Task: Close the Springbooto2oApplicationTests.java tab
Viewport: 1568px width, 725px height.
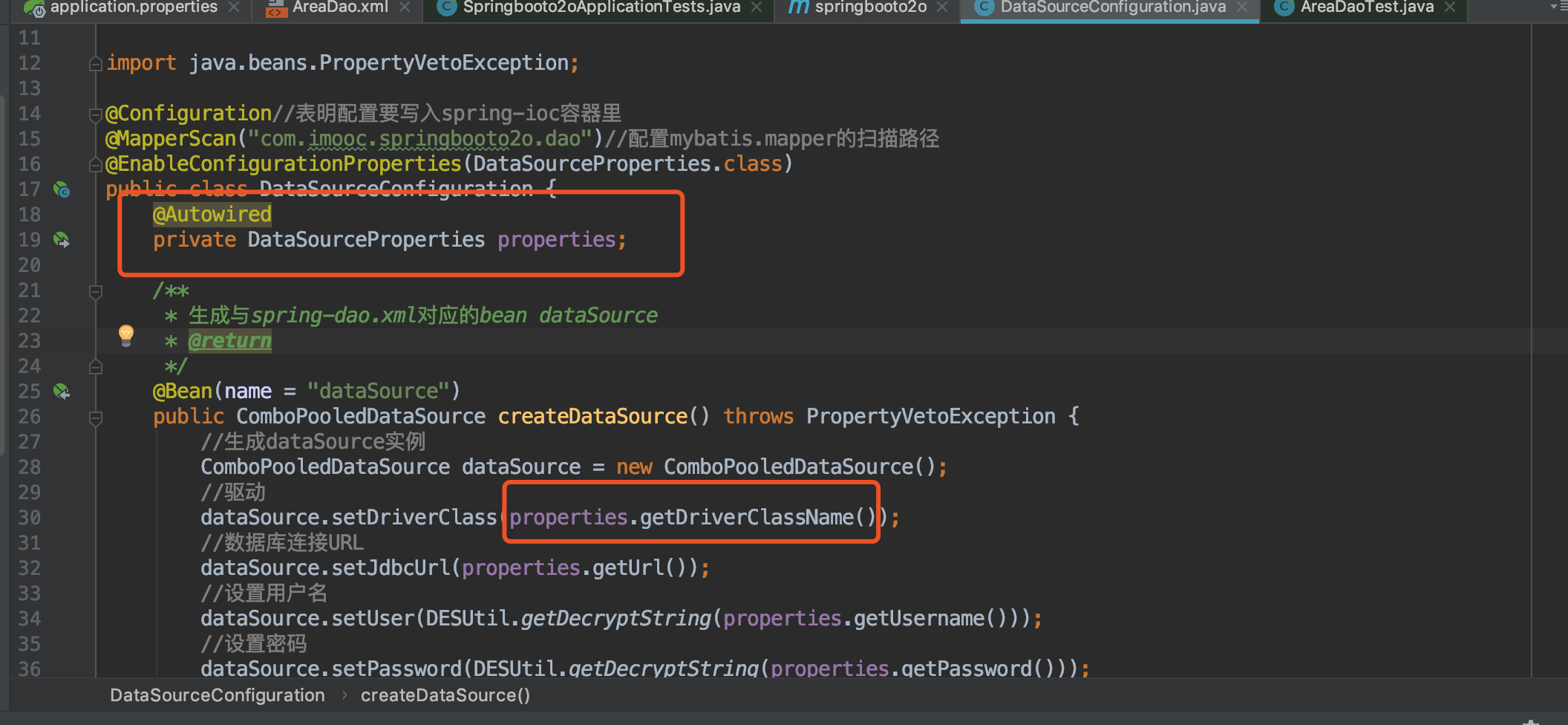Action: (757, 7)
